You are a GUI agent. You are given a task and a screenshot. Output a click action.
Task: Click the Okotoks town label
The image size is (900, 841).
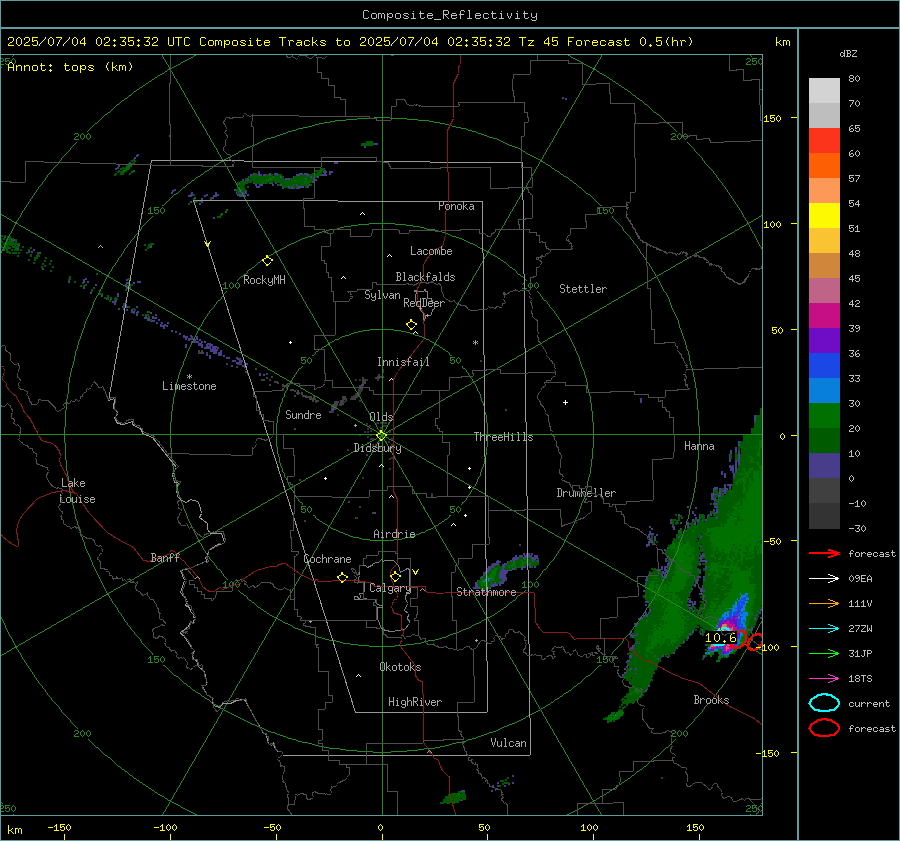coord(400,667)
